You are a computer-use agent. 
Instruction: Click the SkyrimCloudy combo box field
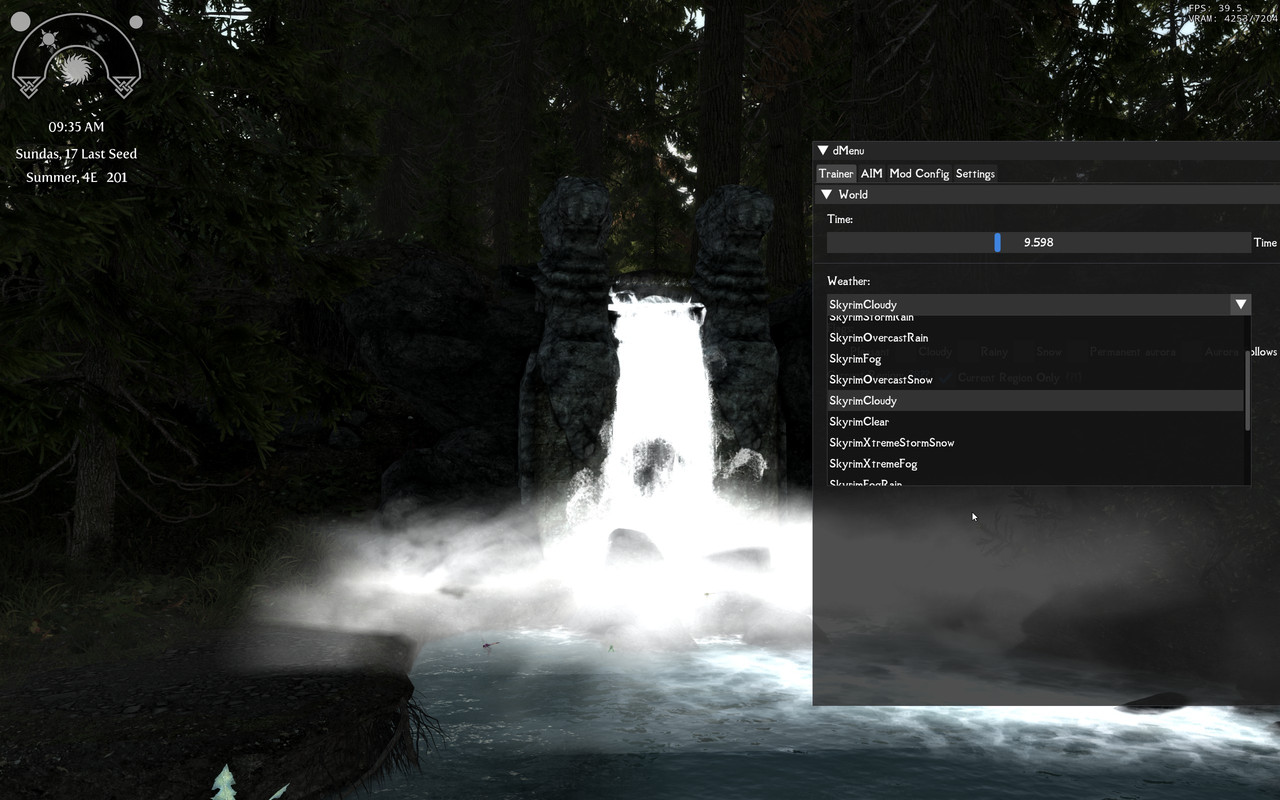tap(1039, 305)
